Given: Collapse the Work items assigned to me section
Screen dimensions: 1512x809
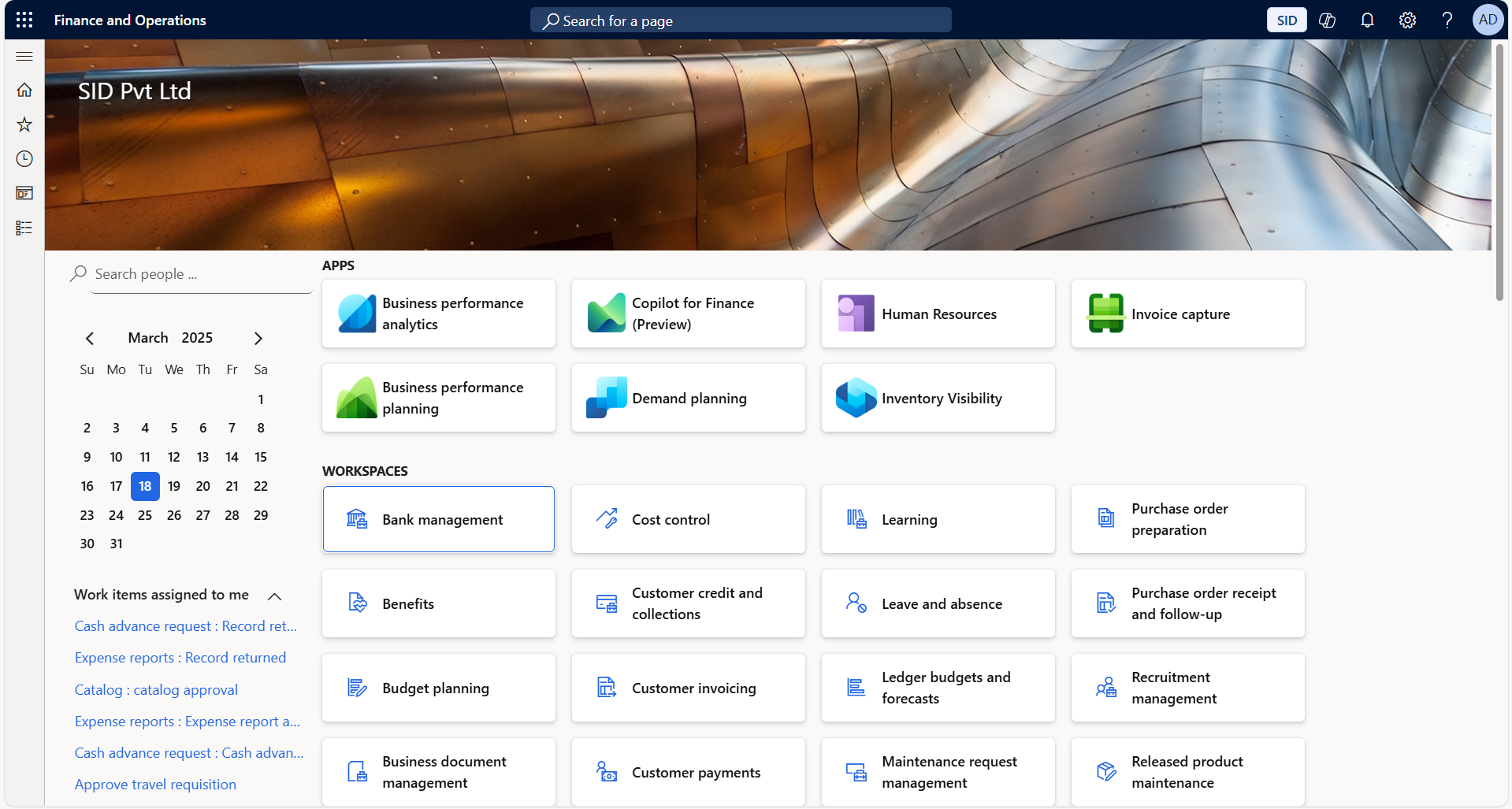Looking at the screenshot, I should point(274,596).
